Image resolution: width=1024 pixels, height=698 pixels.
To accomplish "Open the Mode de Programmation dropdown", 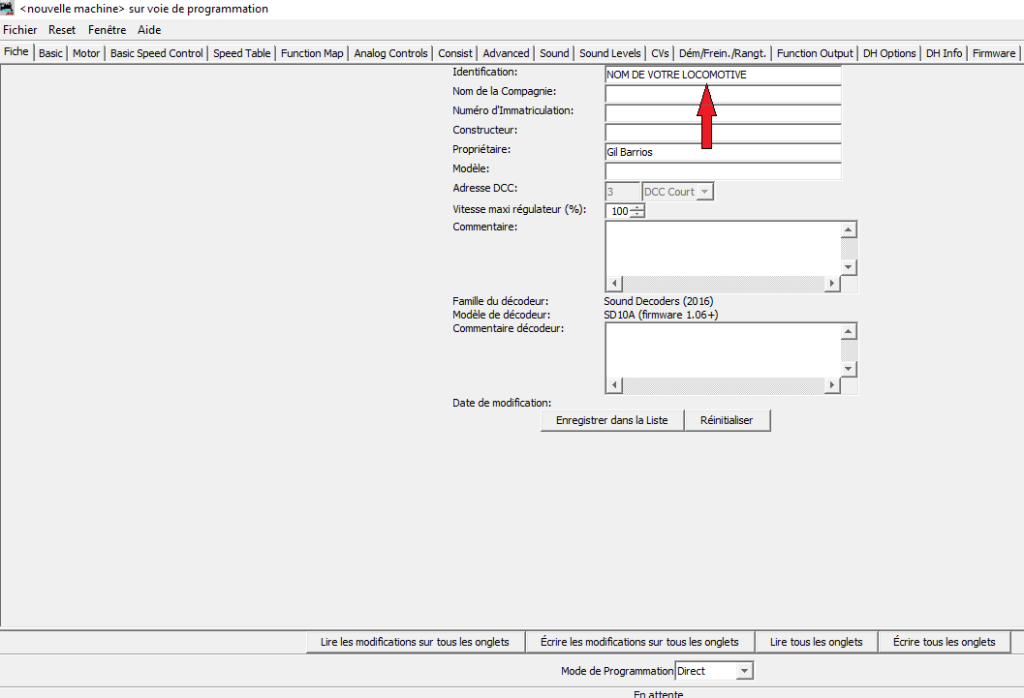I will tap(743, 671).
